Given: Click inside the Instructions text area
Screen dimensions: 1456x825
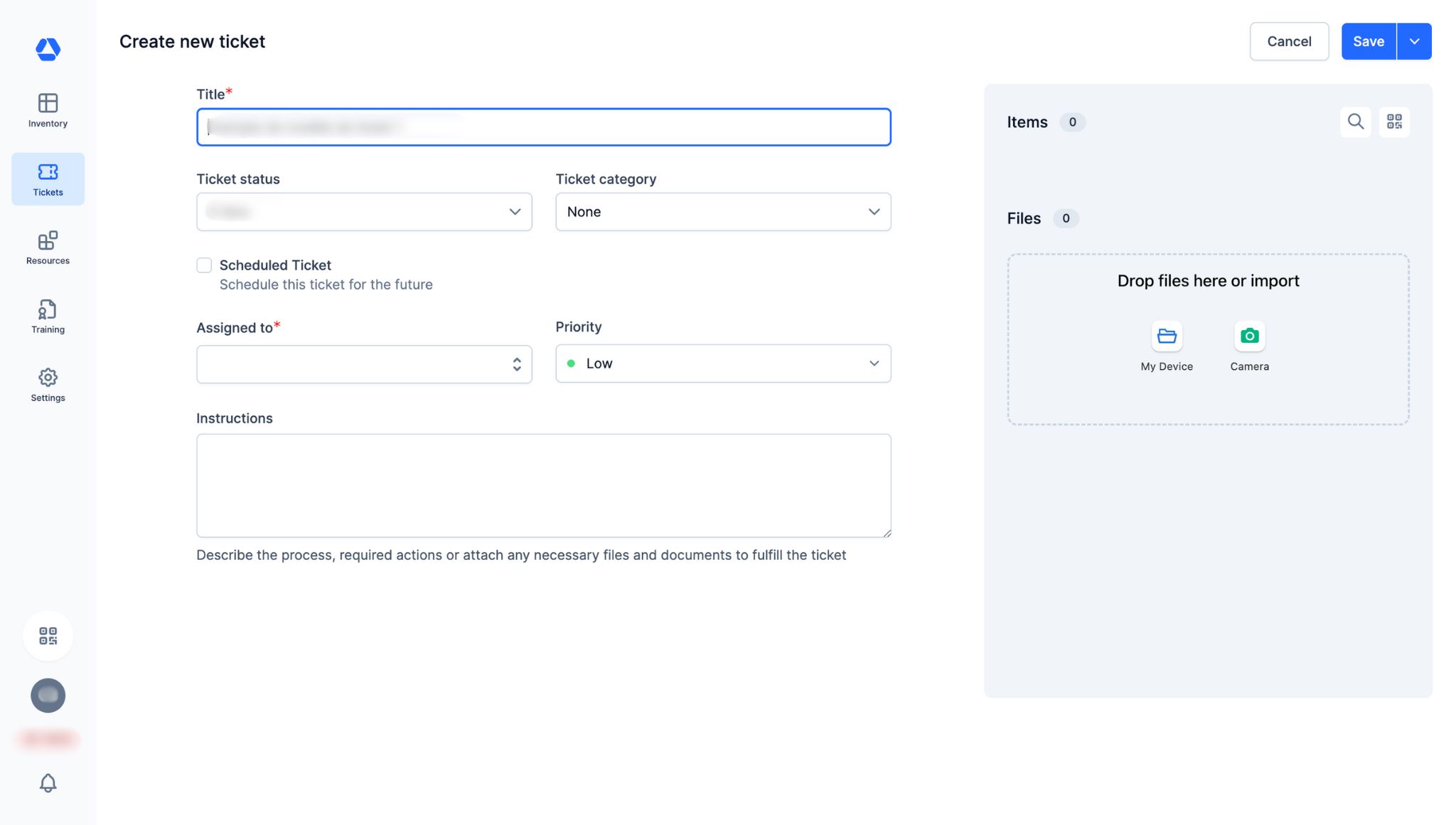Looking at the screenshot, I should tap(543, 485).
